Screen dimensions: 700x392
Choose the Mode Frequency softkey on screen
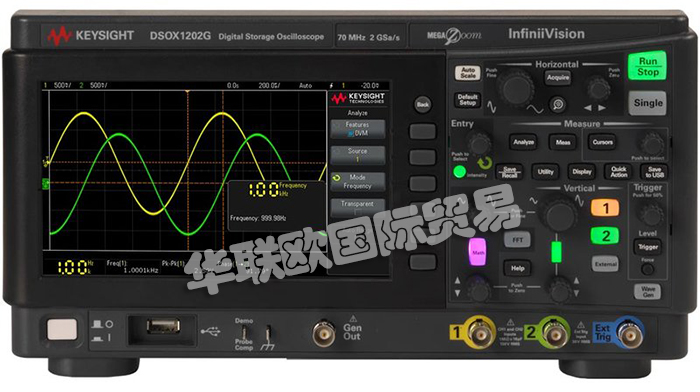pyautogui.click(x=358, y=182)
